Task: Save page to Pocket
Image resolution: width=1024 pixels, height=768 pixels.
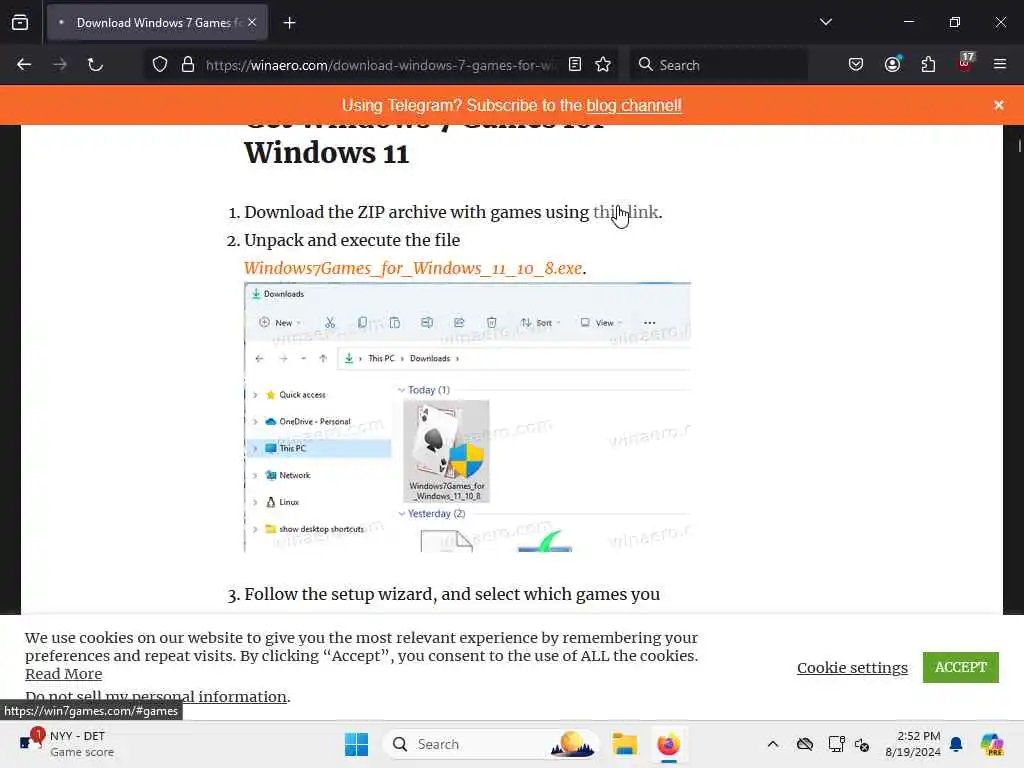Action: coord(856,65)
